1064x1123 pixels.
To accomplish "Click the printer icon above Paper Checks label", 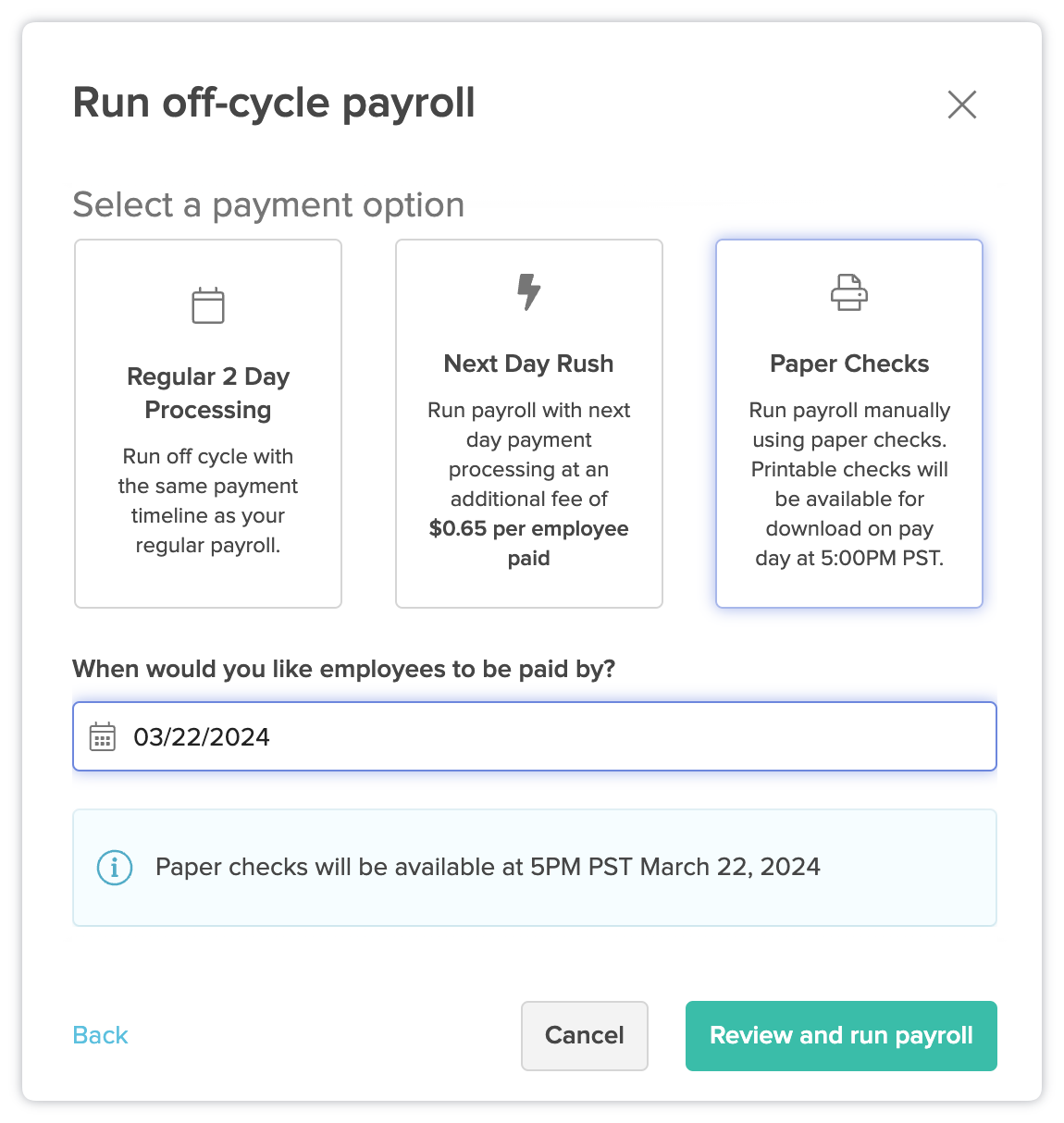I will [x=848, y=290].
